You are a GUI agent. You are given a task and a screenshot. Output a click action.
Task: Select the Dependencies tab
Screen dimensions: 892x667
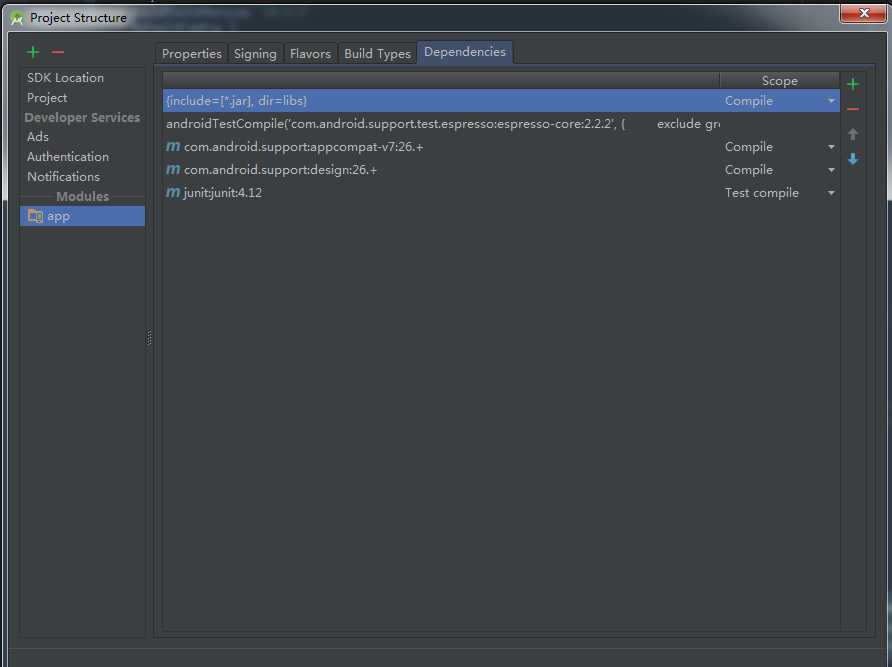point(465,52)
